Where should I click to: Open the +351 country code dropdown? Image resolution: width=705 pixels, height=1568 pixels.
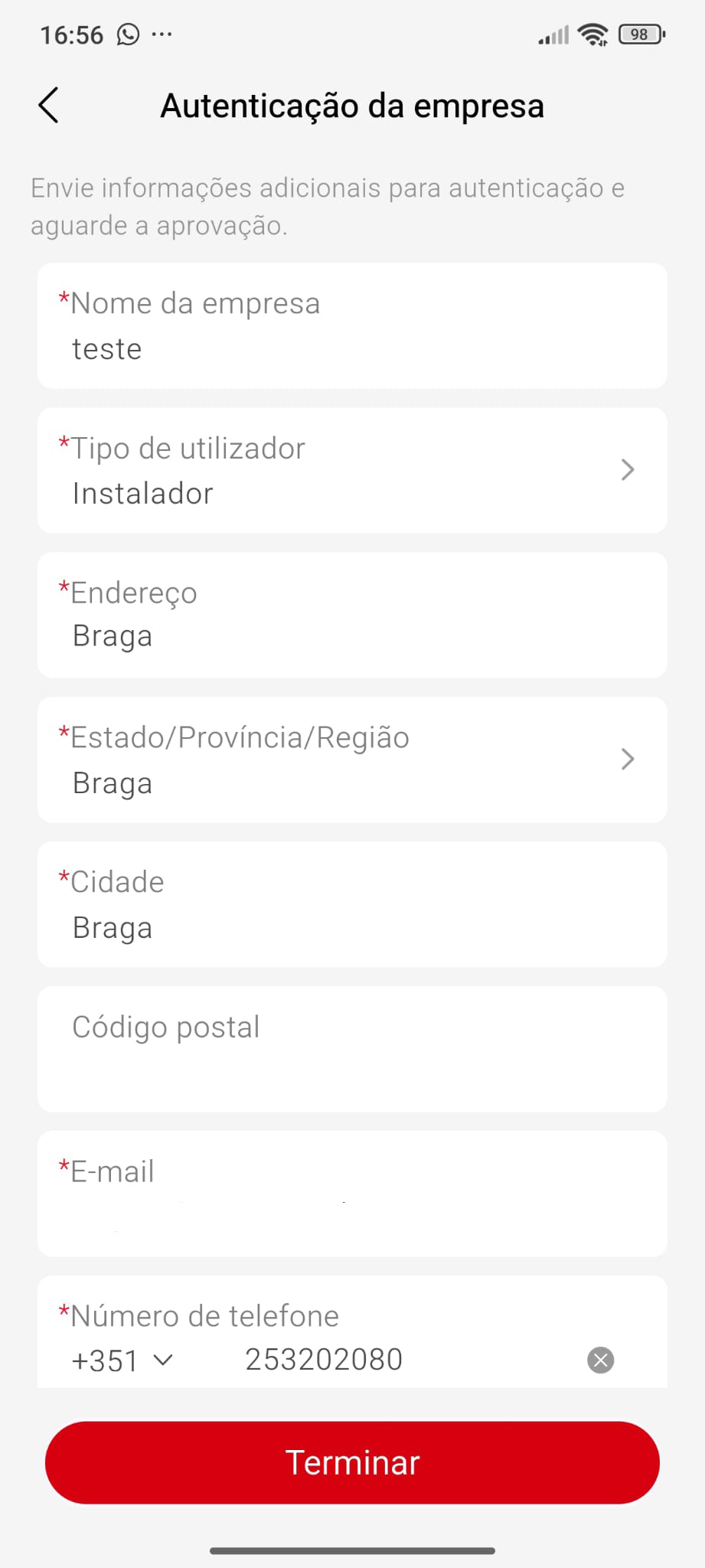coord(122,1361)
